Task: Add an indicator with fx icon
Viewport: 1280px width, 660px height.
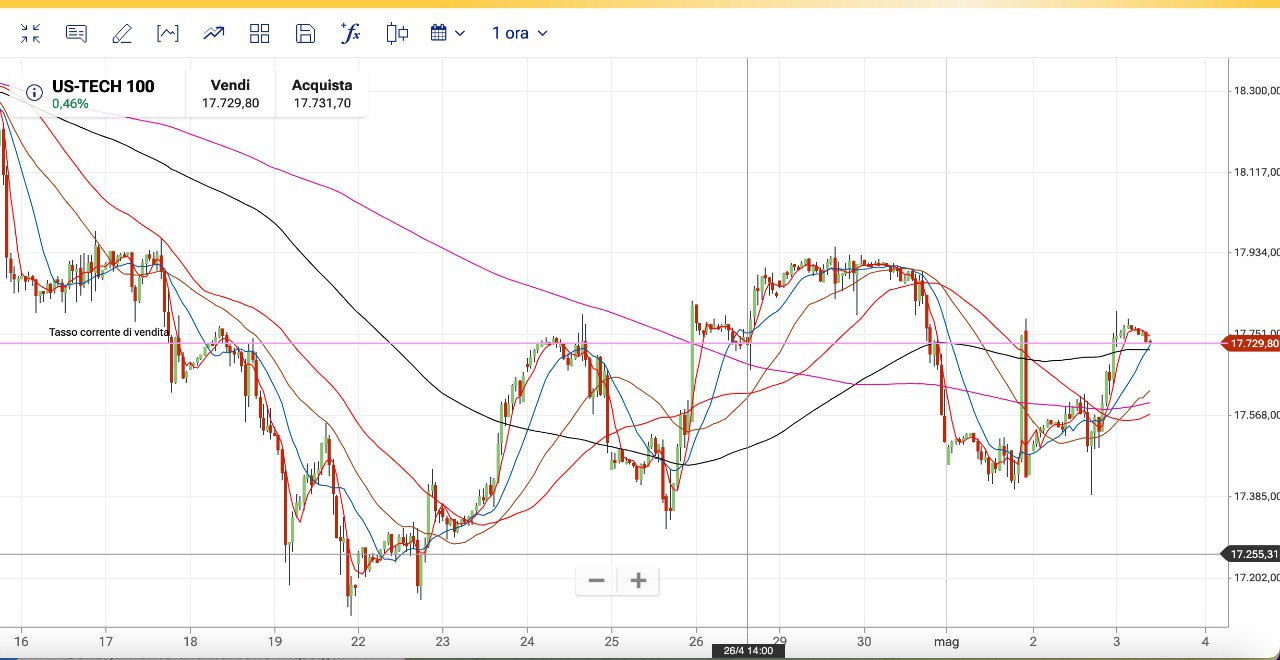Action: click(351, 34)
